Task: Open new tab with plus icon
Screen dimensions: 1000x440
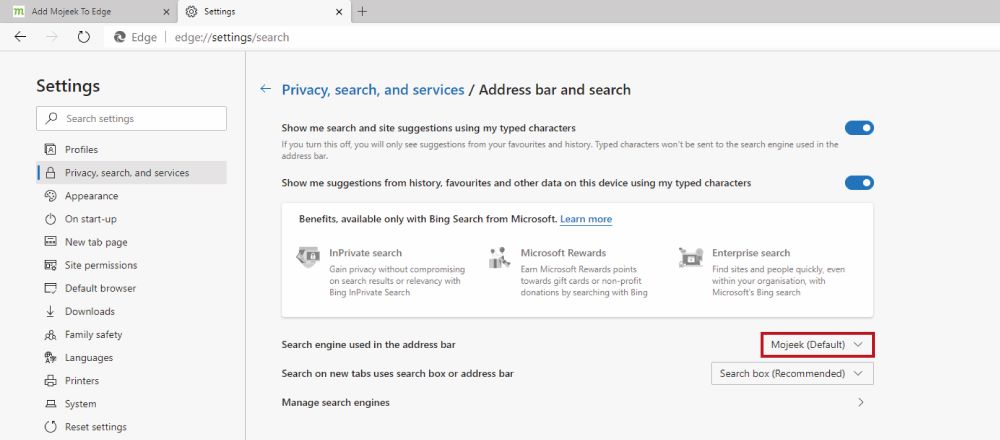Action: 362,12
